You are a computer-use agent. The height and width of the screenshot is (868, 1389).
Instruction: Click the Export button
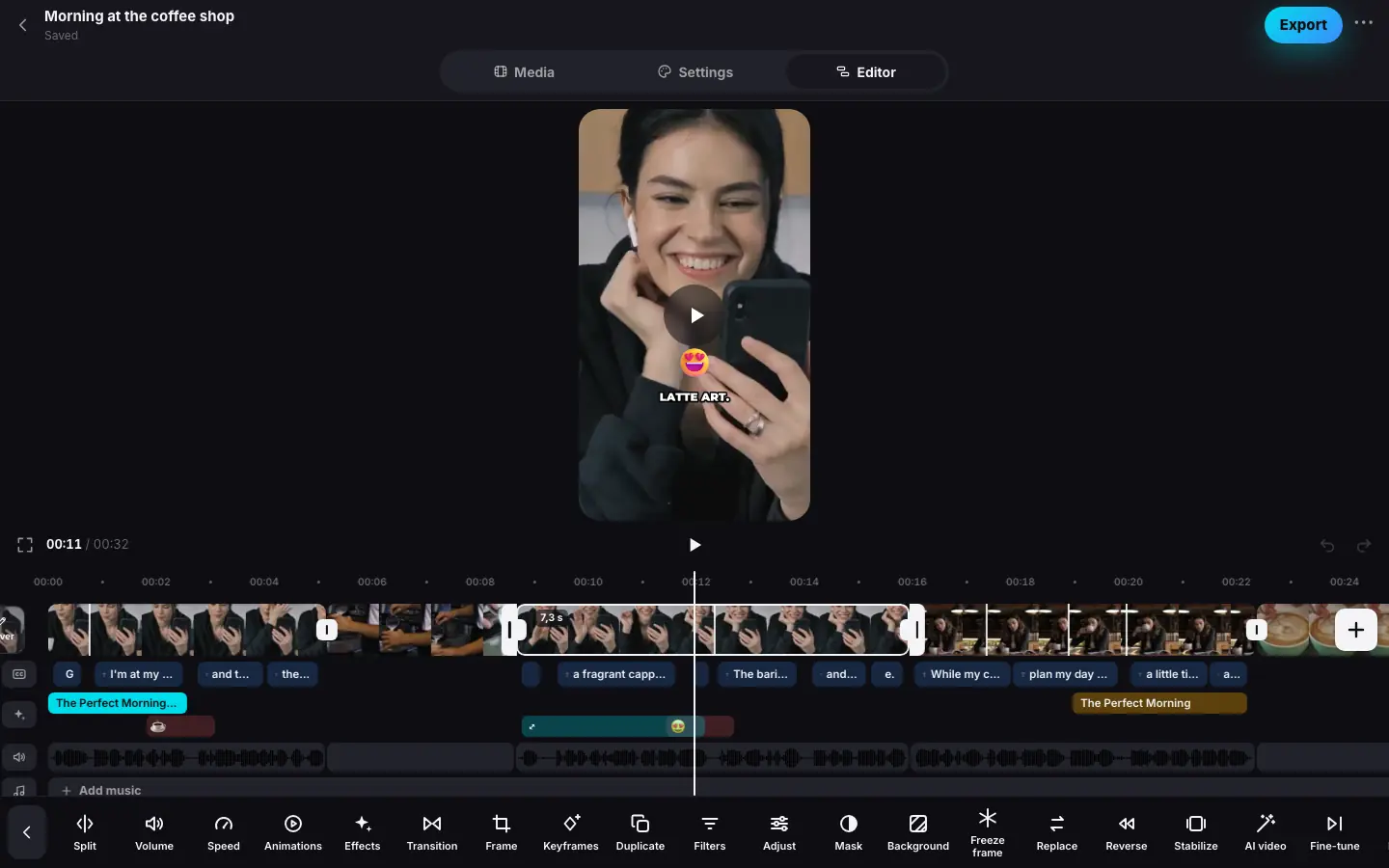click(1303, 25)
